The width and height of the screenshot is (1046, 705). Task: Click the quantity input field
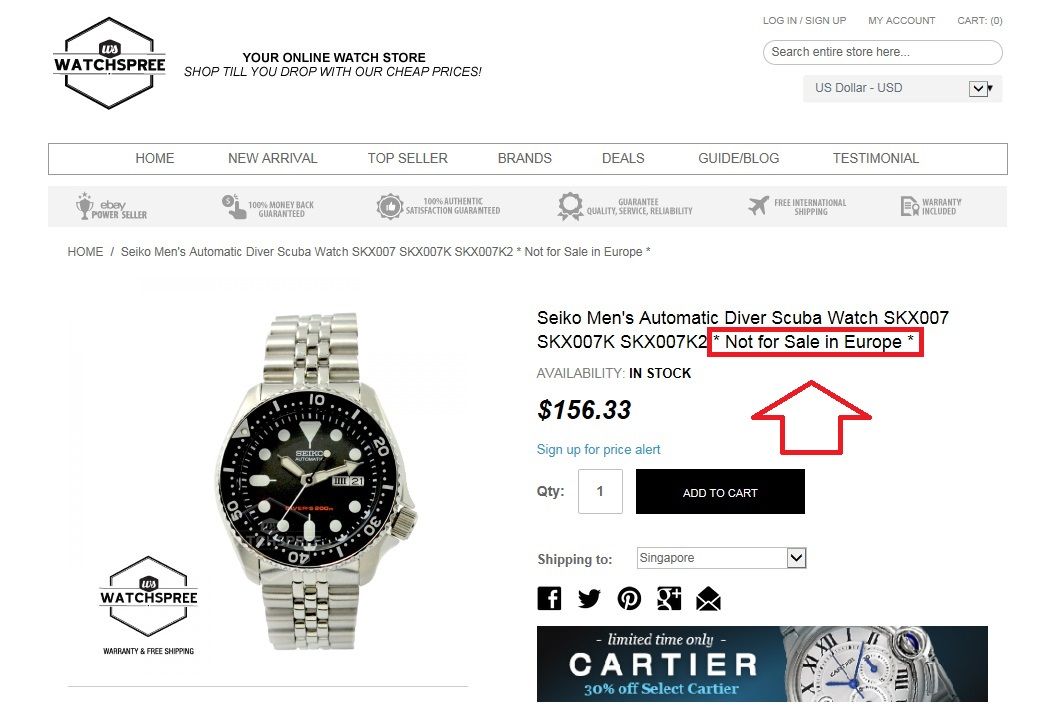pyautogui.click(x=600, y=492)
